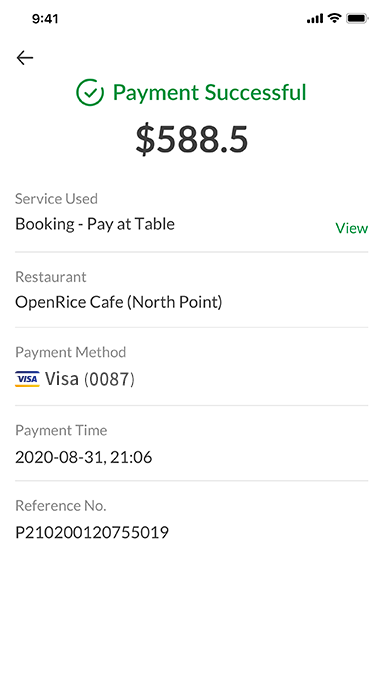383x680 pixels.
Task: Select the Booking - Pay at Table text
Action: (95, 224)
